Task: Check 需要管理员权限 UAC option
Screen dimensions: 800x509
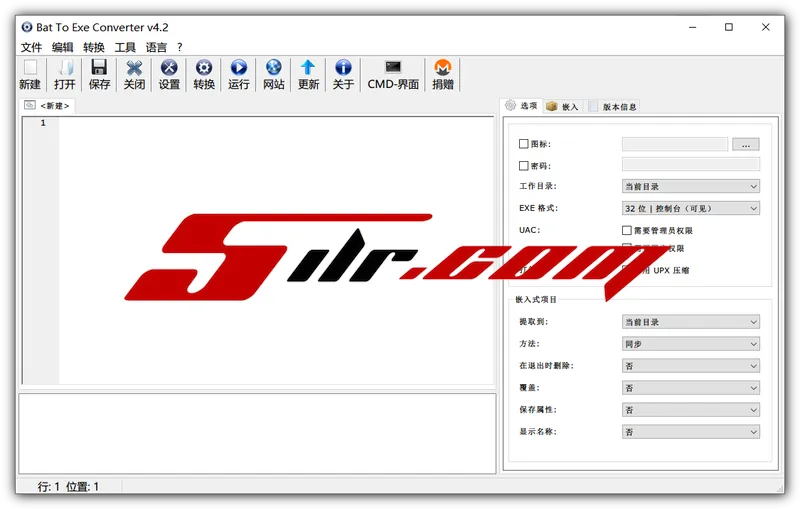Action: click(x=627, y=231)
